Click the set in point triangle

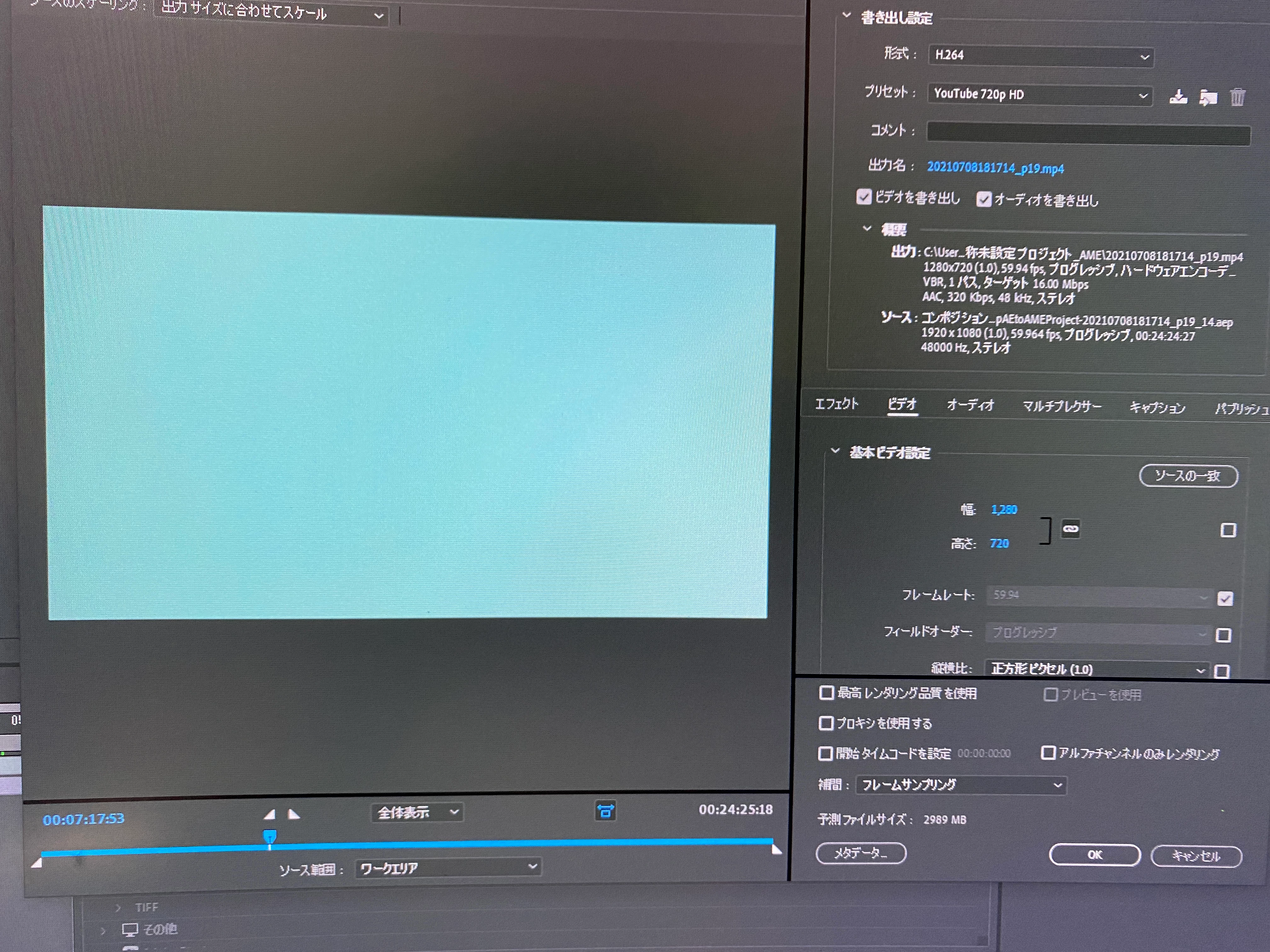(x=269, y=814)
